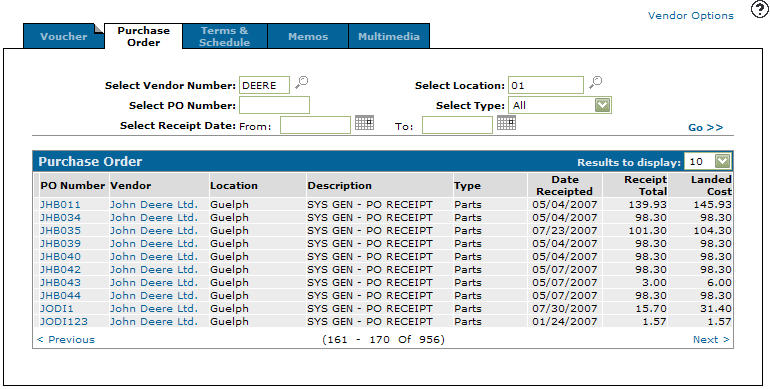Open vendor number lookup magnifier
Screen dimensions: 770x389
pos(302,83)
